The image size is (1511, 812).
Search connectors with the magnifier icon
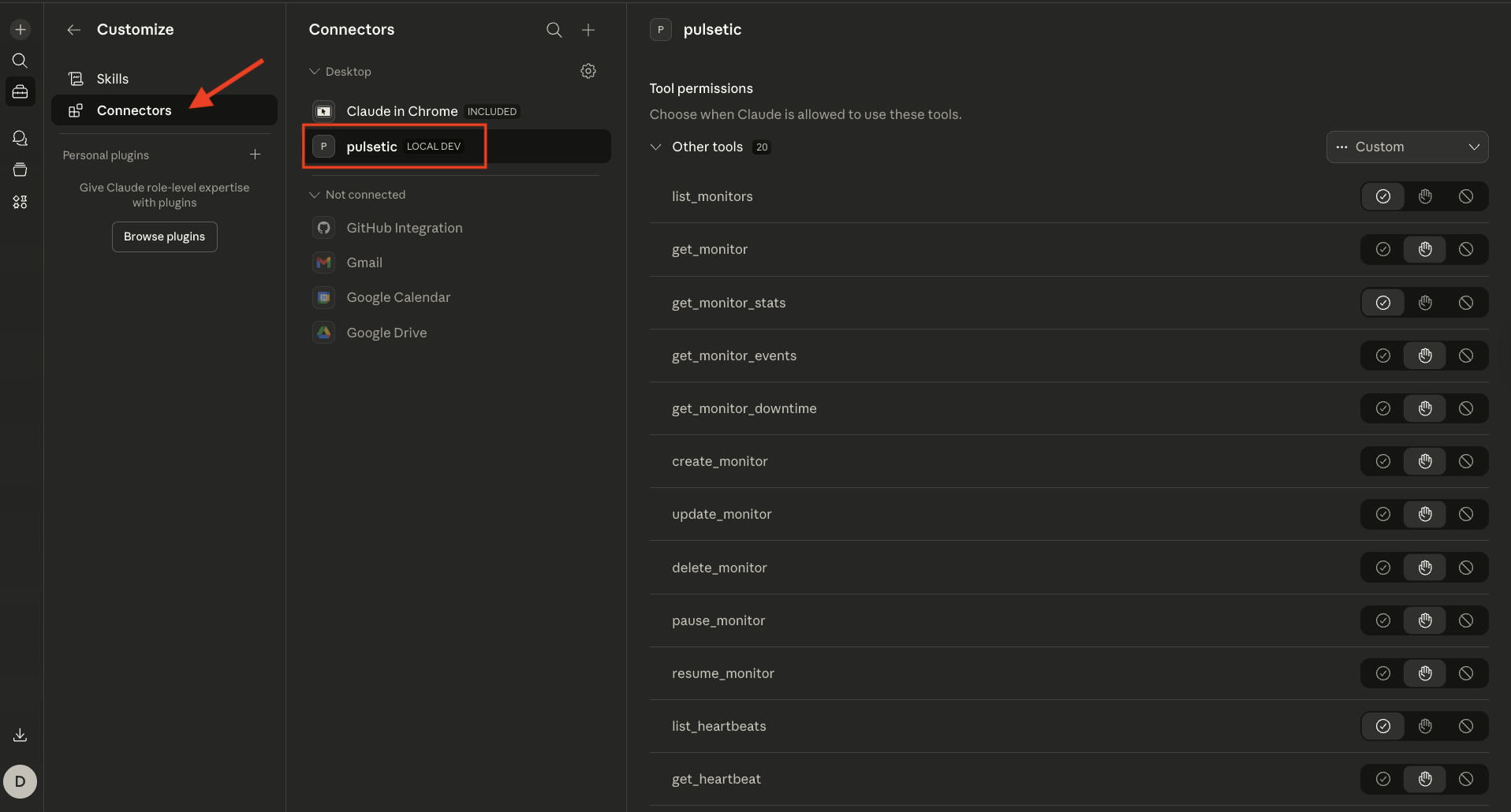coord(554,30)
